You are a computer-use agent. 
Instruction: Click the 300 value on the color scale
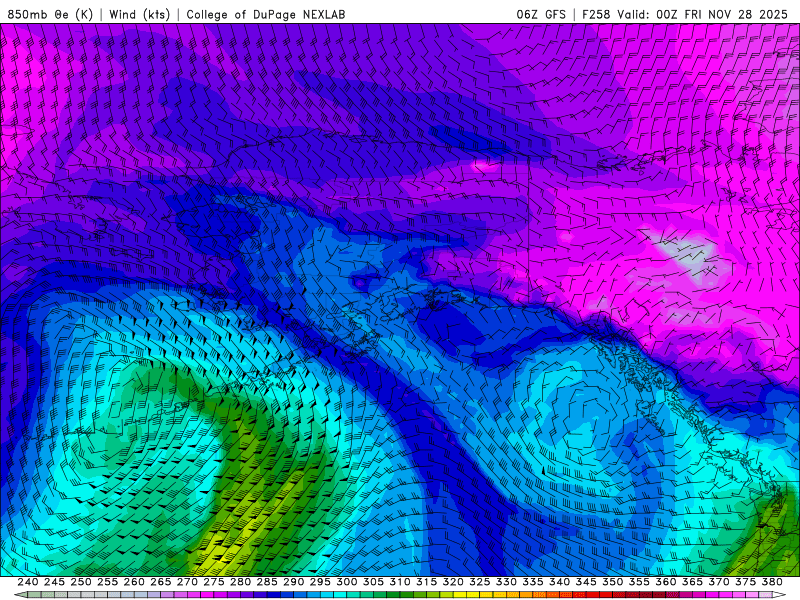tap(346, 582)
